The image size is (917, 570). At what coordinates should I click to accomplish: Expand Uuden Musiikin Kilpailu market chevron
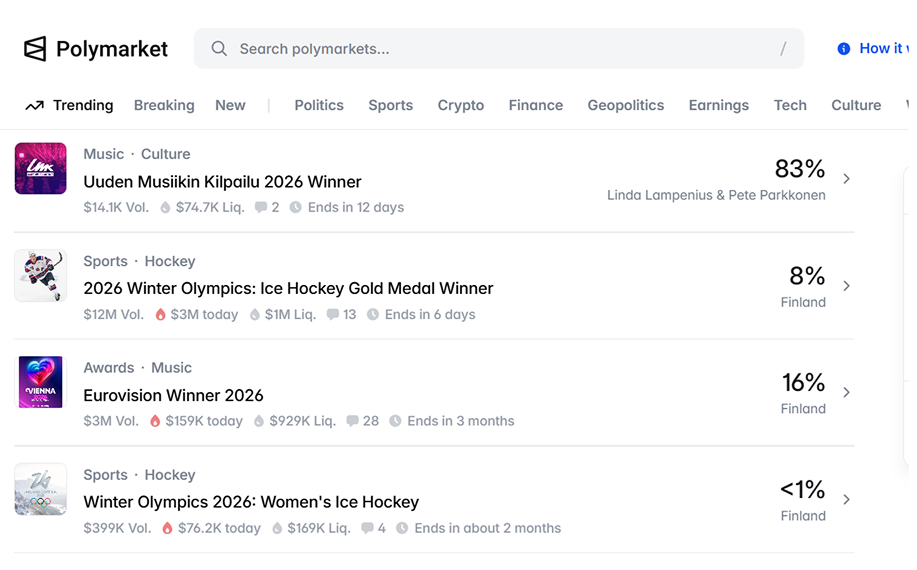point(846,179)
